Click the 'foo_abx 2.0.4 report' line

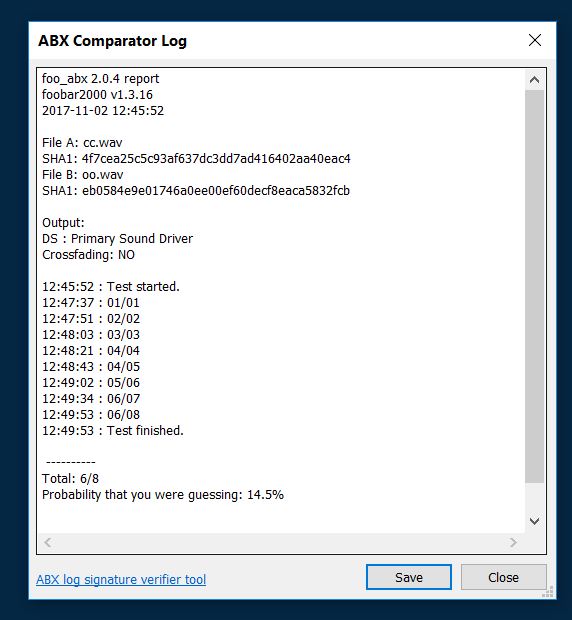point(100,79)
